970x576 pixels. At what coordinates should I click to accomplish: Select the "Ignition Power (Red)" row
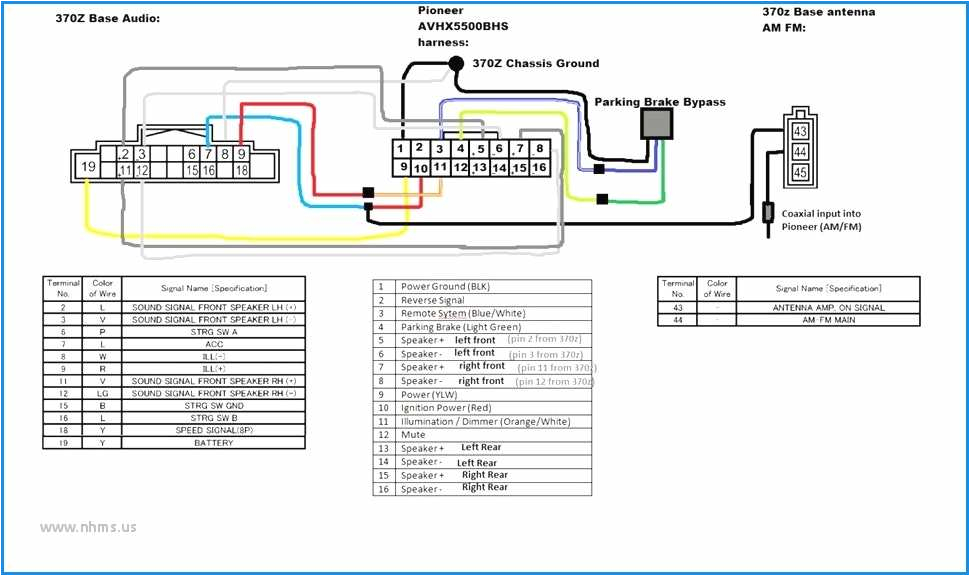click(x=481, y=408)
